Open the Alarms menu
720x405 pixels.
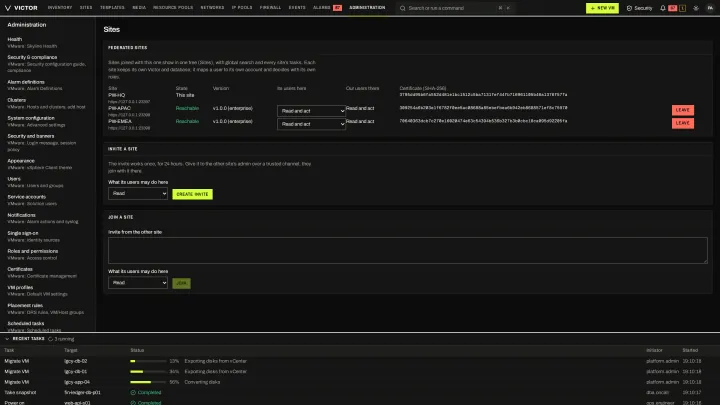(321, 8)
